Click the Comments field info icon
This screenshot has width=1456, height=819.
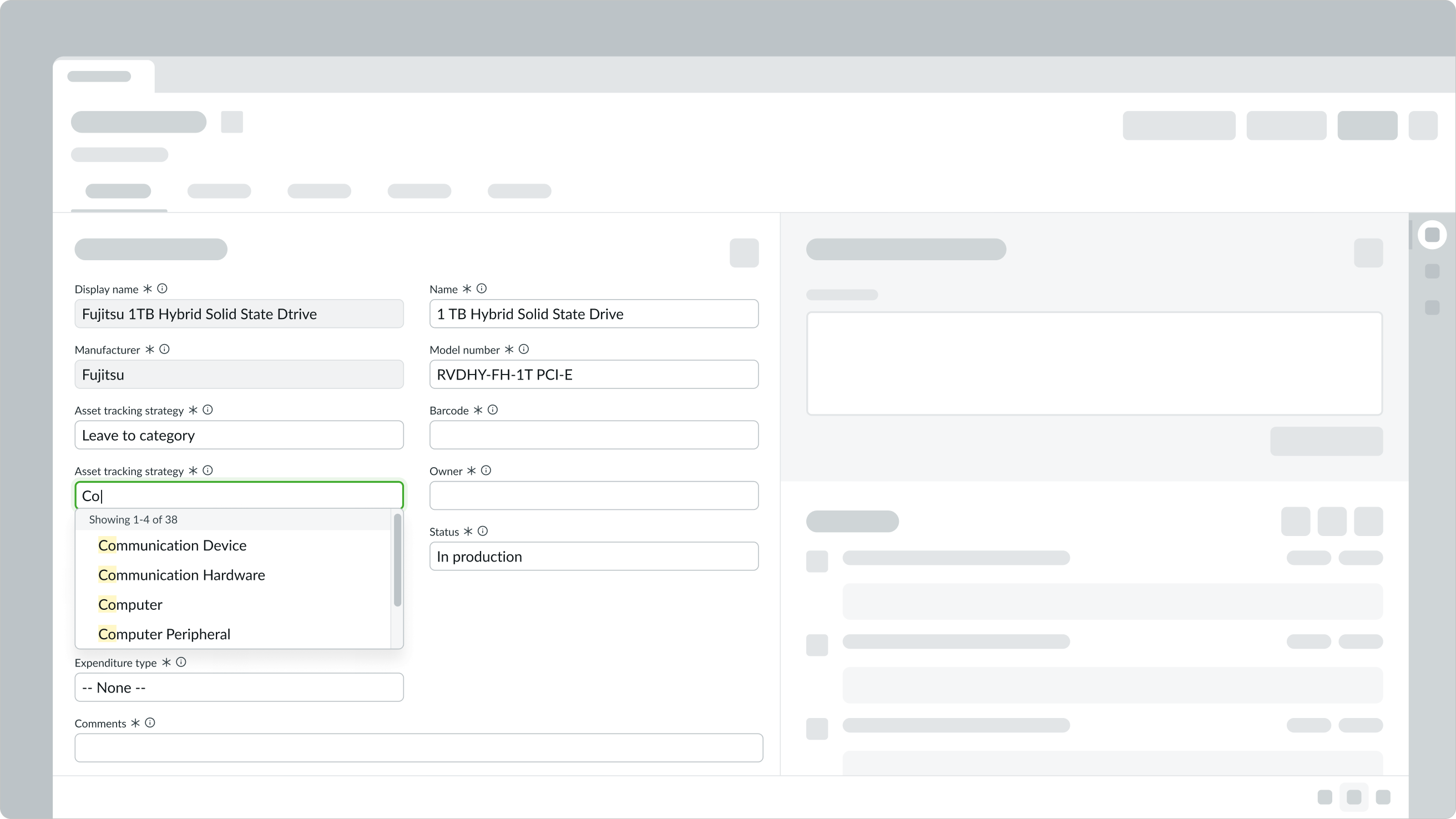point(150,722)
